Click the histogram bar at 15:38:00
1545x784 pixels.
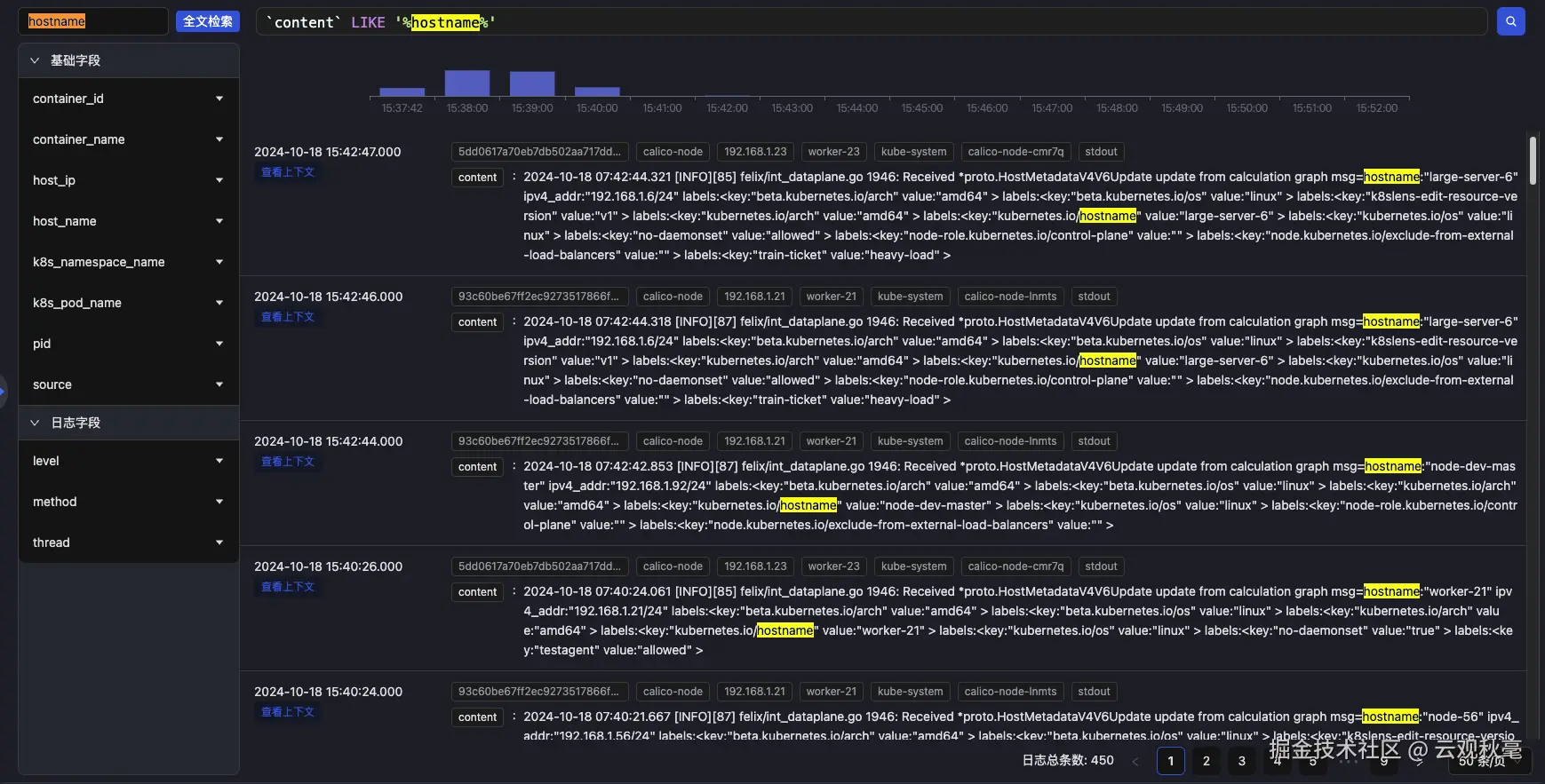click(467, 83)
